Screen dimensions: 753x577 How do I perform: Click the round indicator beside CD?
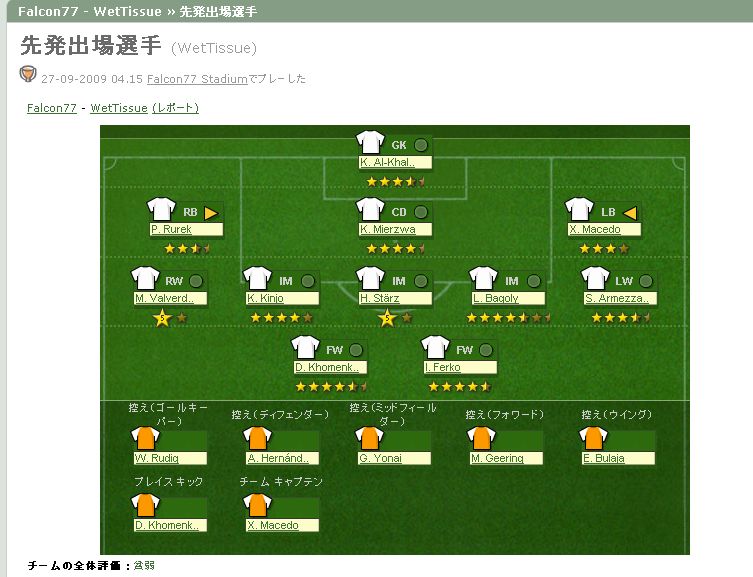[x=421, y=212]
